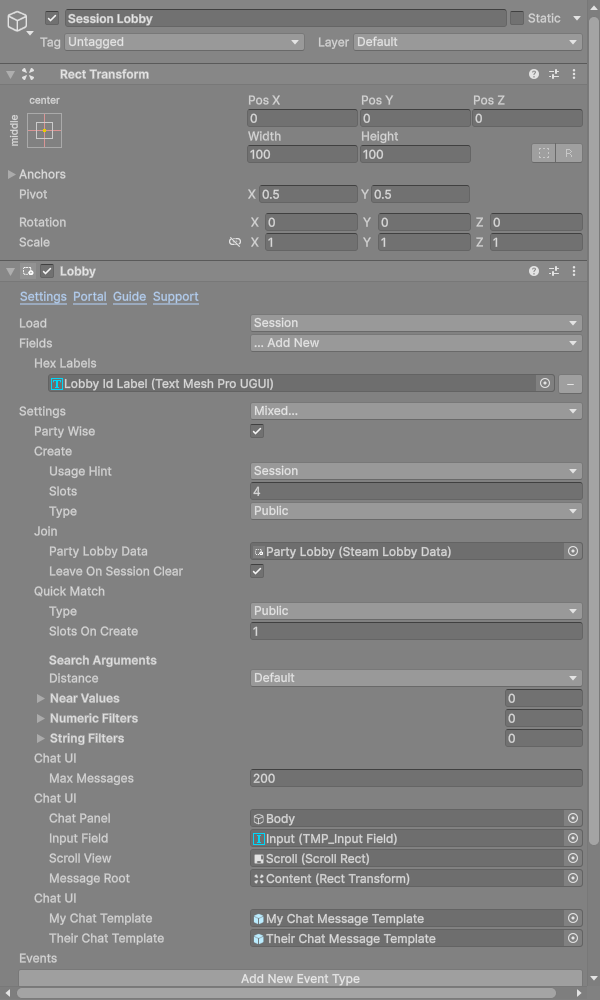Pick object for Party Lobby Data

pos(573,551)
